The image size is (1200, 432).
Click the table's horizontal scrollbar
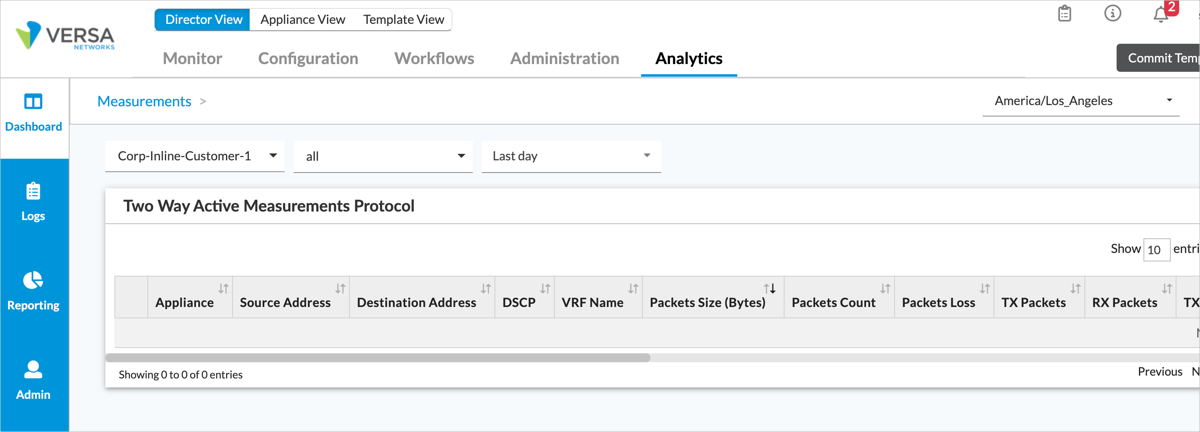coord(378,357)
